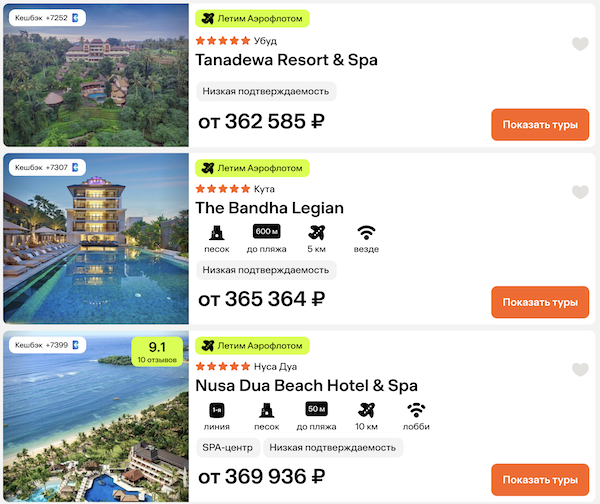Click the 50 m beach distance icon
The width and height of the screenshot is (600, 504).
click(x=317, y=410)
